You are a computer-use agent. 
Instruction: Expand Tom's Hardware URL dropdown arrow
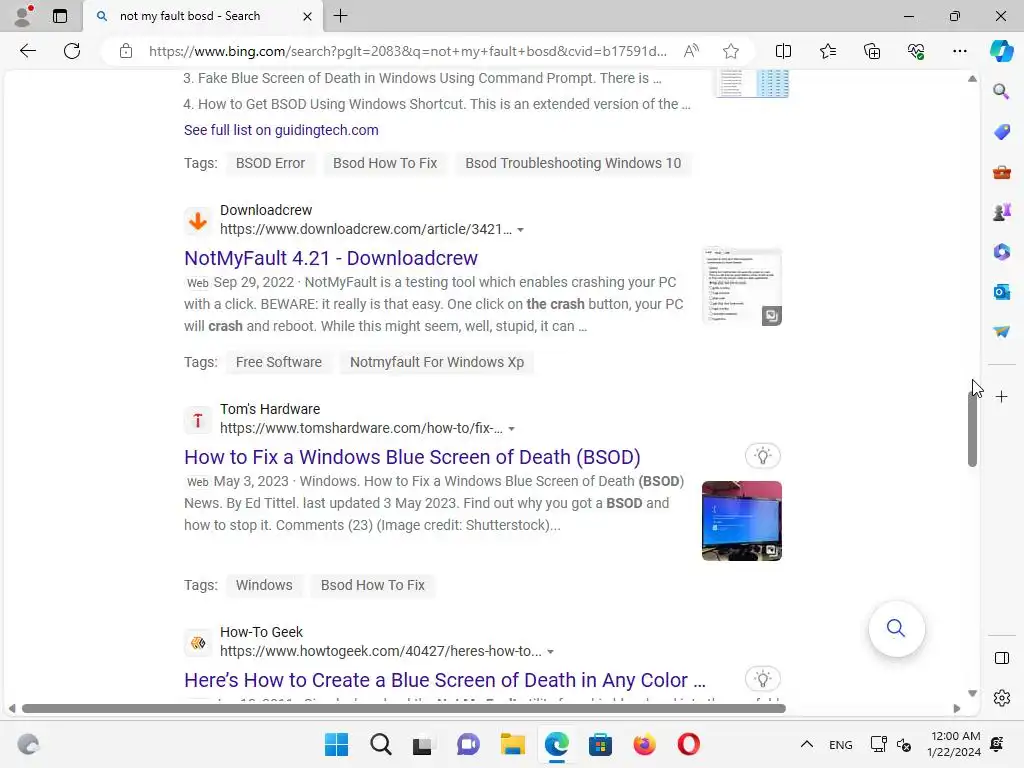[x=511, y=429]
